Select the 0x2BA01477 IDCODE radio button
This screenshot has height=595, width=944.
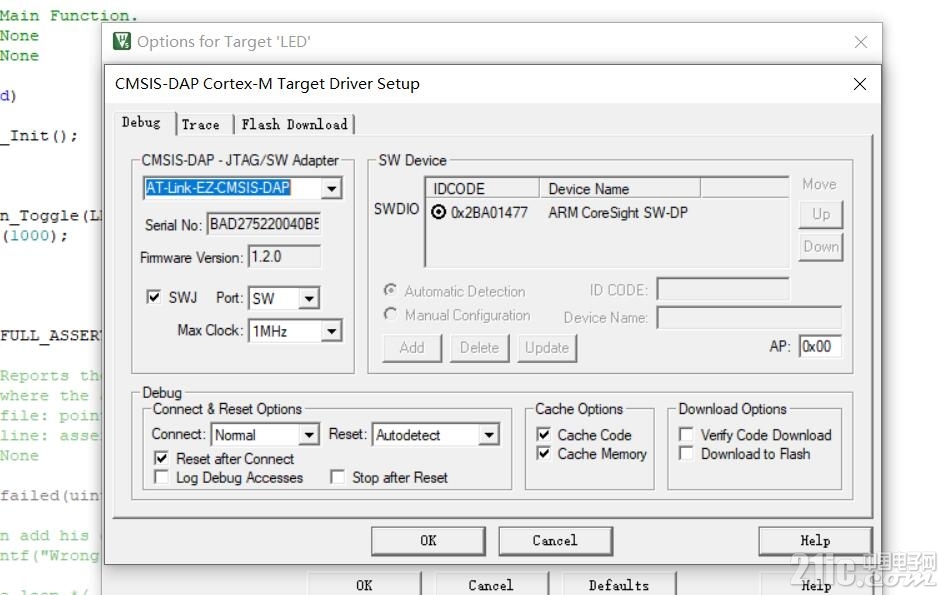coord(438,212)
